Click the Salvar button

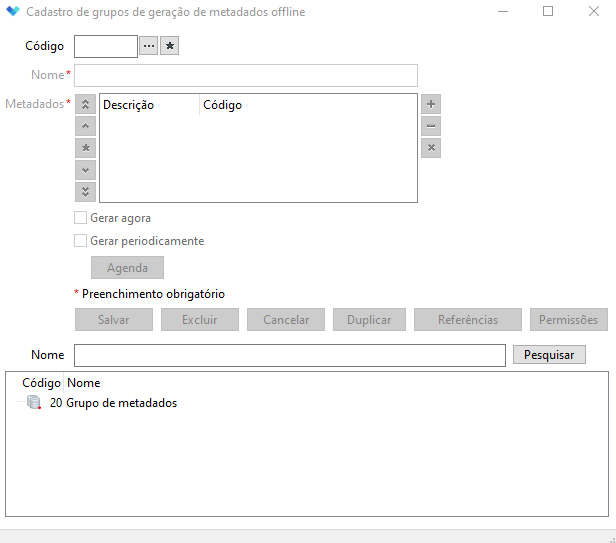click(114, 319)
